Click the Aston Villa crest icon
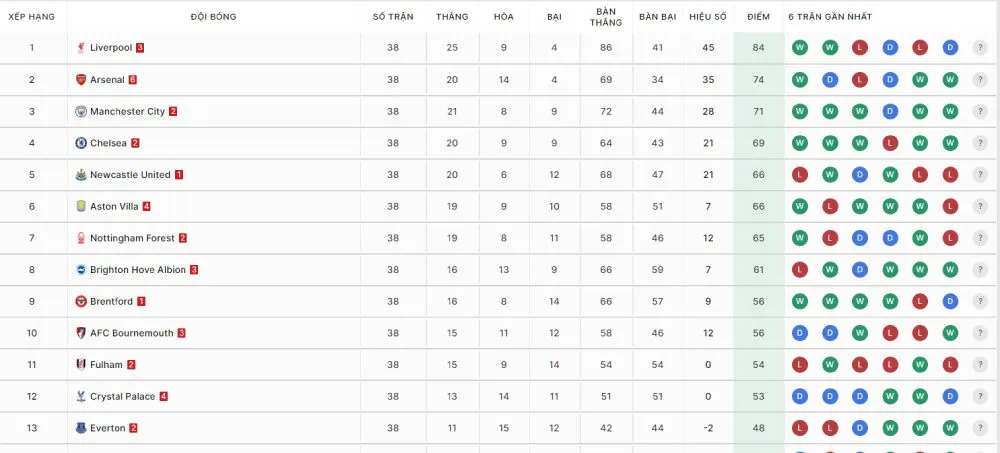The height and width of the screenshot is (453, 1000). [81, 207]
